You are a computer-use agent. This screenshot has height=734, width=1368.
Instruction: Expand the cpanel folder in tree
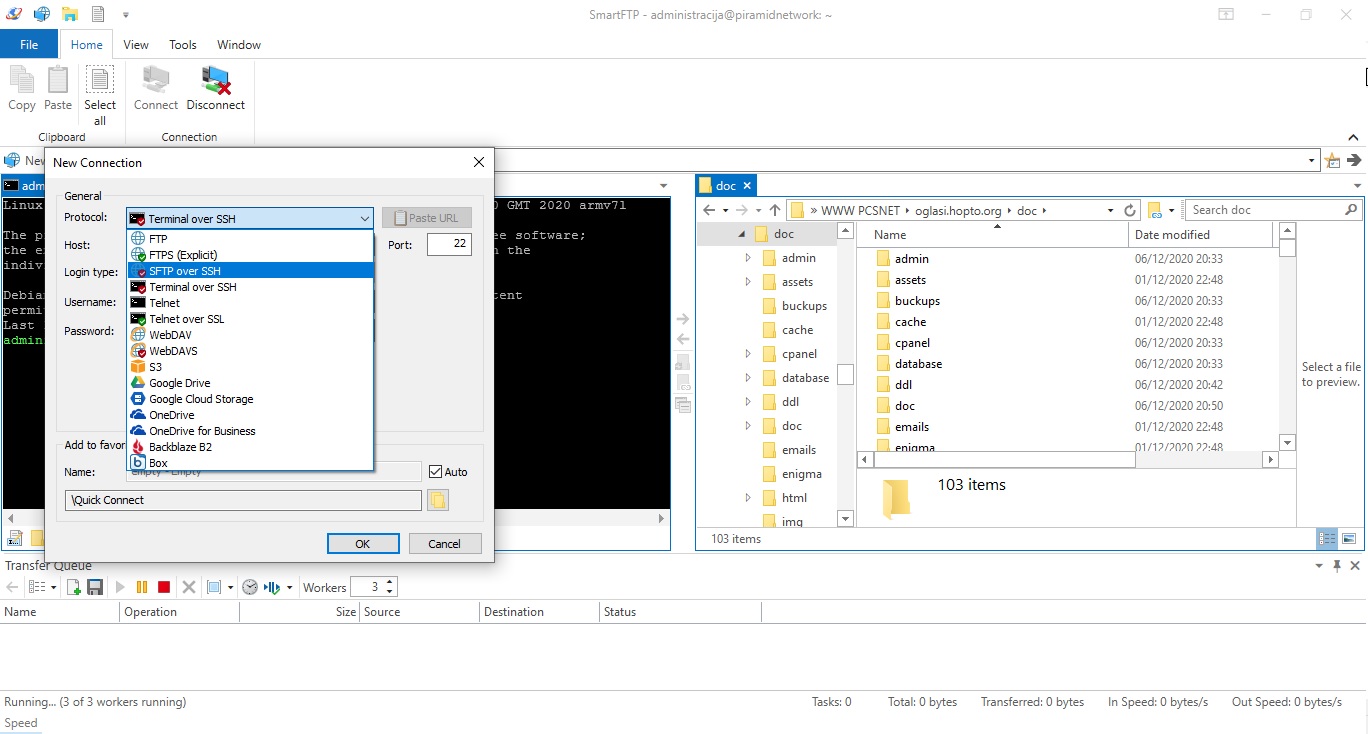pos(748,354)
